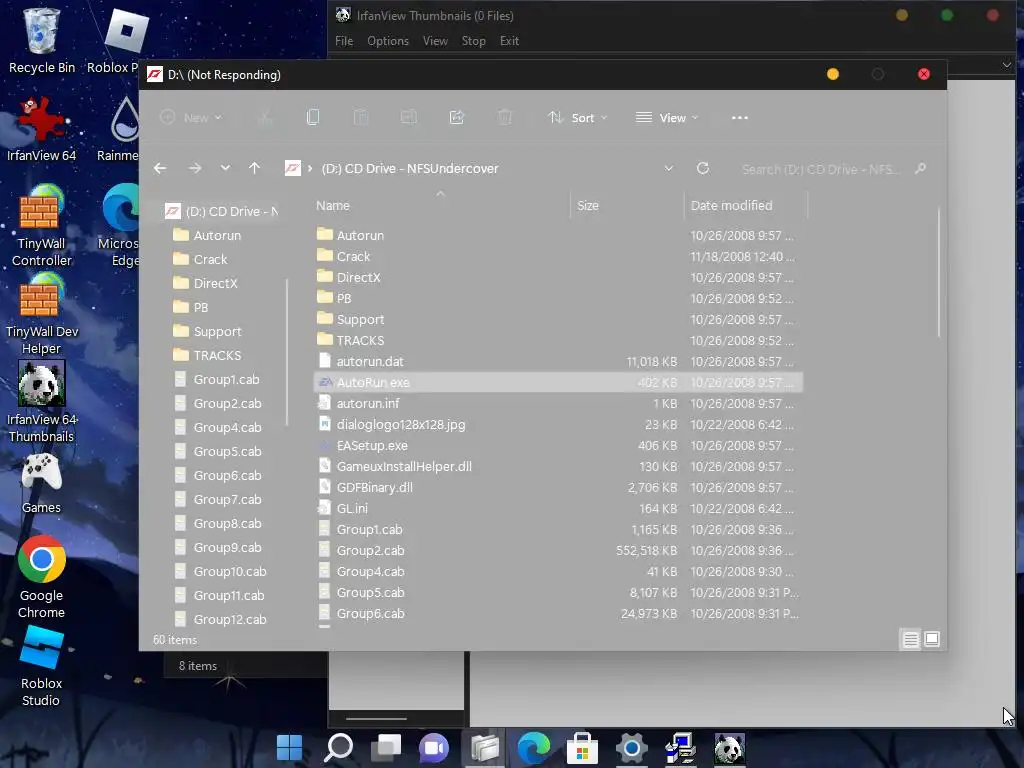Open IrfanView 64 desktop shortcut
Screen dimensions: 1024x768
(41, 129)
